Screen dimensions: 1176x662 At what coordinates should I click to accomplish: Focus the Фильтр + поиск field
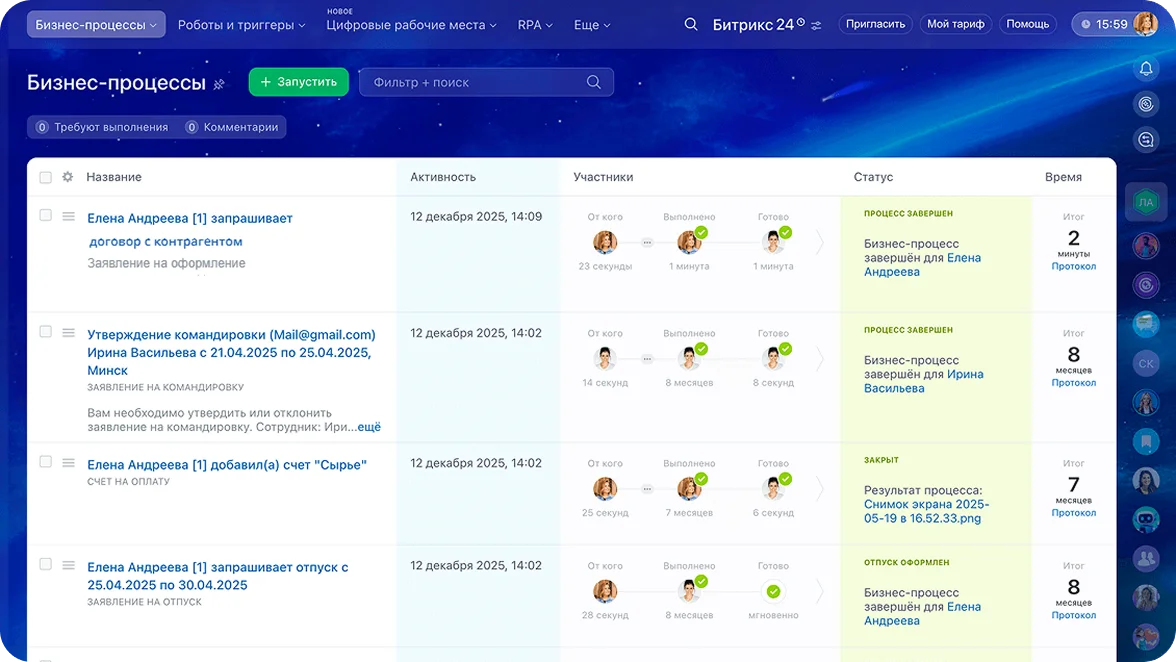tap(486, 82)
